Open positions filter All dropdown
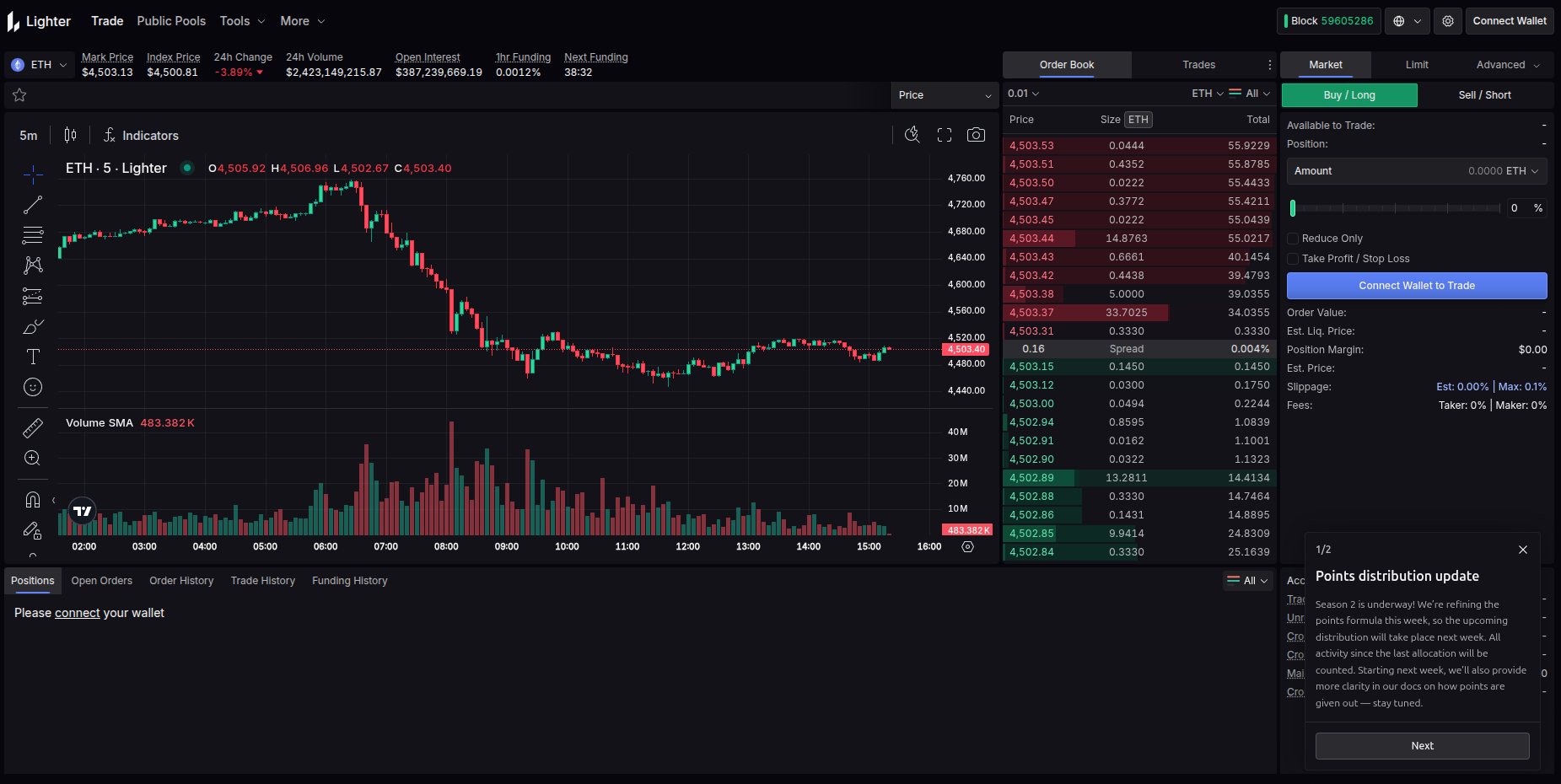Screen dimensions: 1561x784 coord(1248,581)
